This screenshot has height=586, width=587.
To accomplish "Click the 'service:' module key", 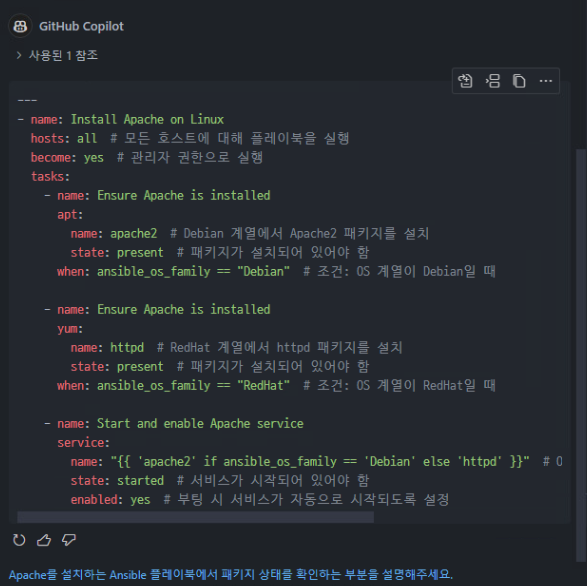I will [83, 443].
